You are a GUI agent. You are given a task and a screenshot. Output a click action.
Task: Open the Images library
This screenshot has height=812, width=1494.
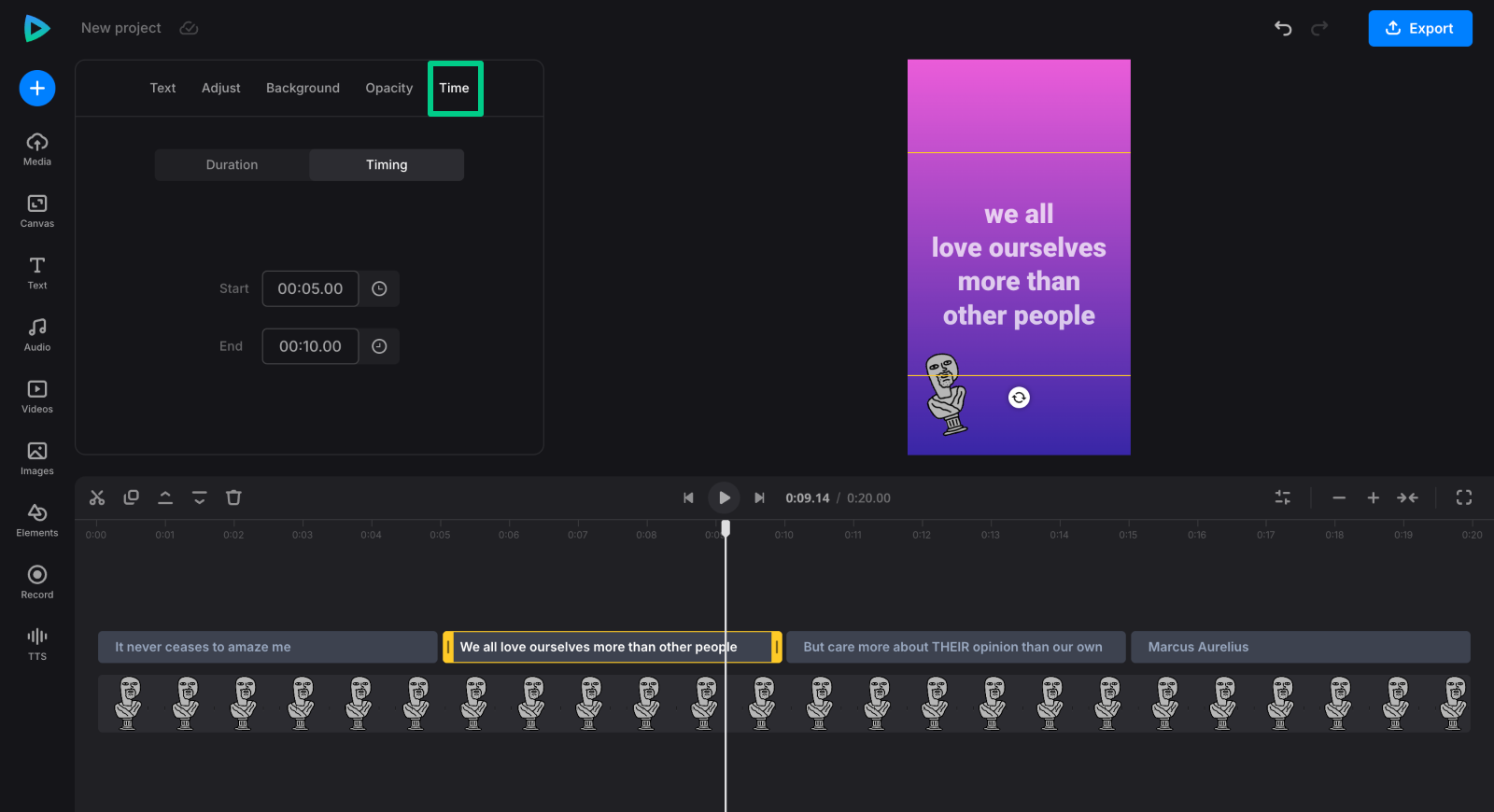coord(37,458)
